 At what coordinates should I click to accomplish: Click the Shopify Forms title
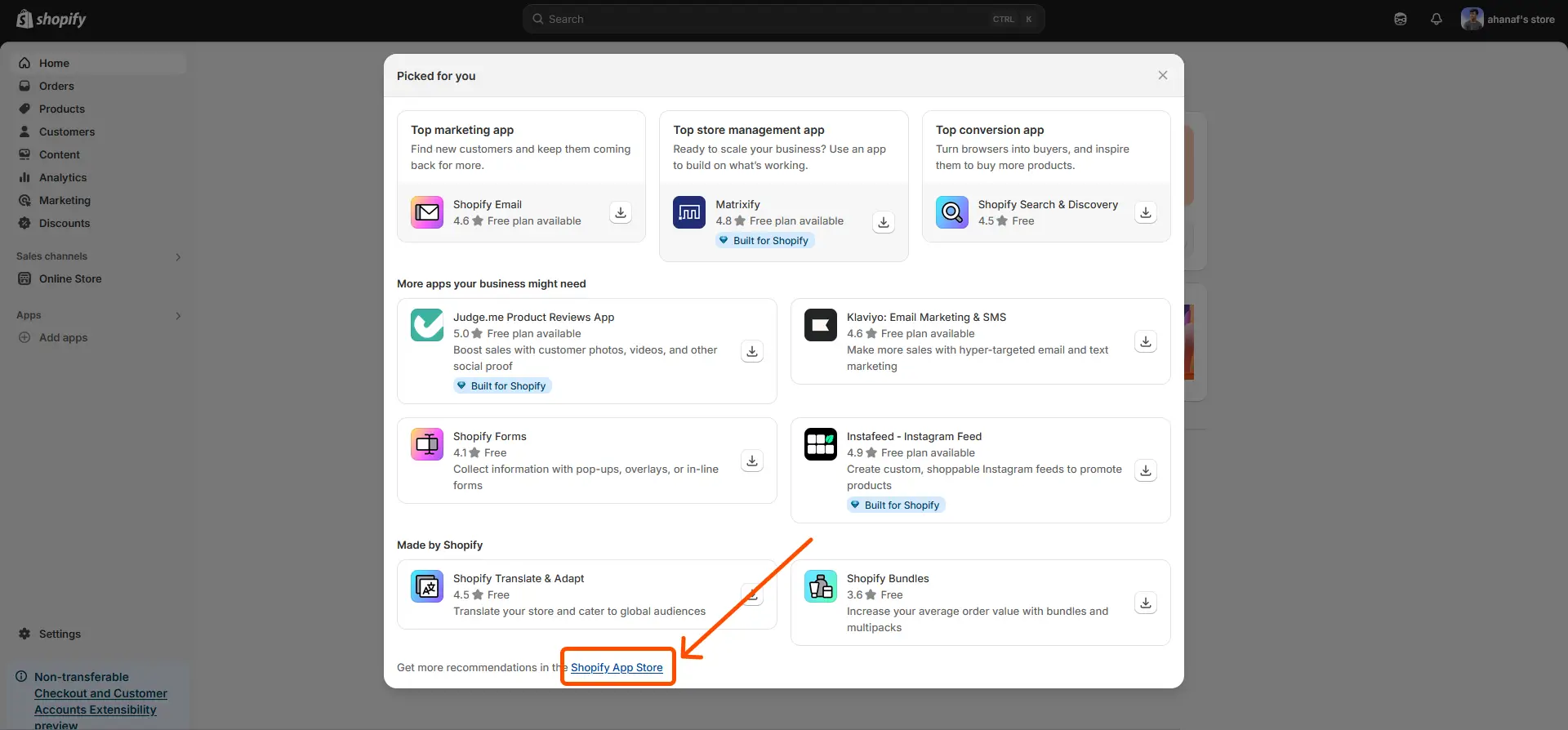tap(490, 436)
